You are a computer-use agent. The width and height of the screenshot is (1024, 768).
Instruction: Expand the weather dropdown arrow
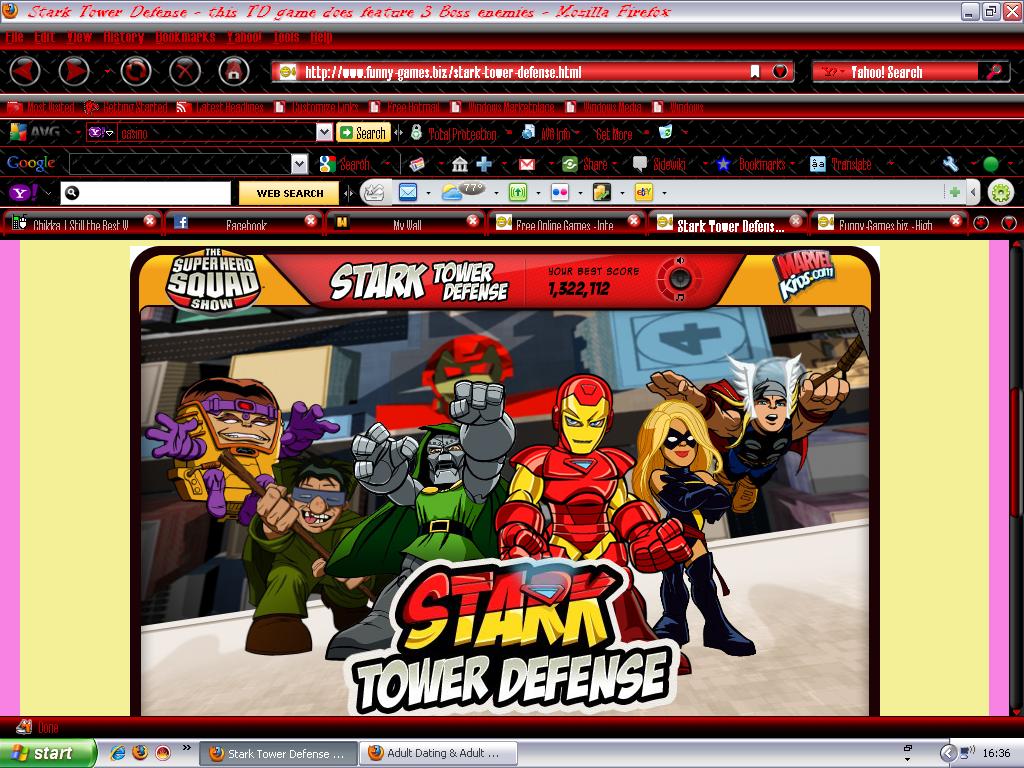(496, 193)
